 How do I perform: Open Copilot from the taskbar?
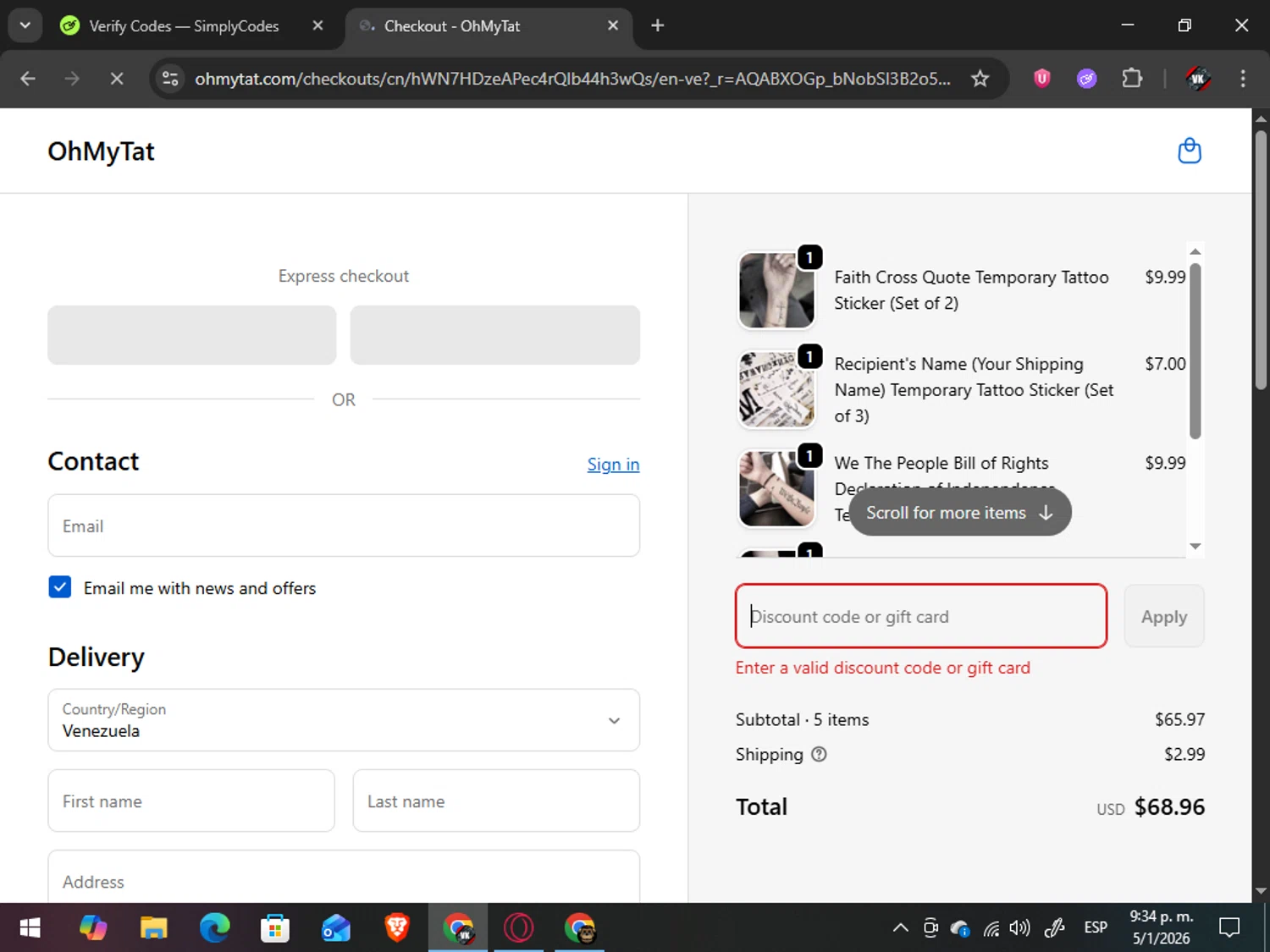point(93,928)
